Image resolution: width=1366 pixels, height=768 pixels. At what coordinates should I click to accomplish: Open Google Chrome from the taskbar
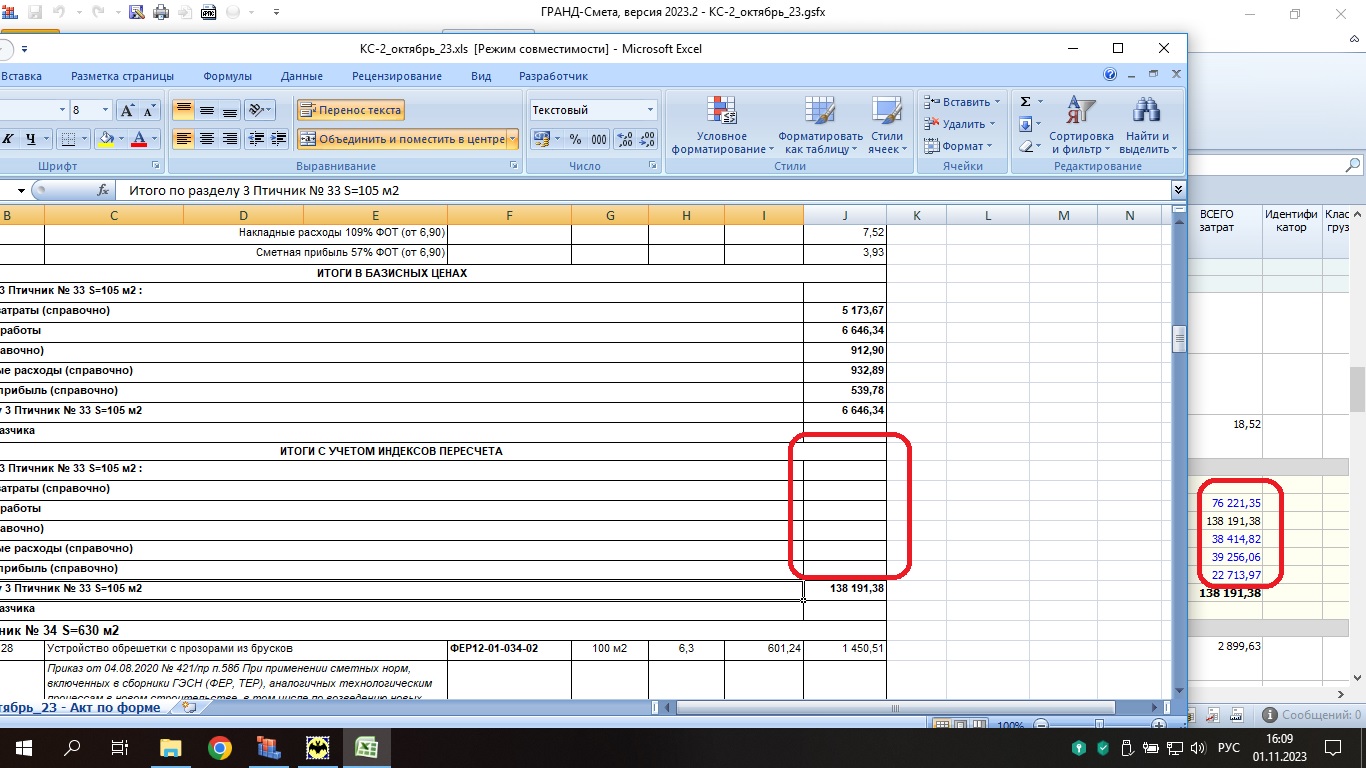220,748
